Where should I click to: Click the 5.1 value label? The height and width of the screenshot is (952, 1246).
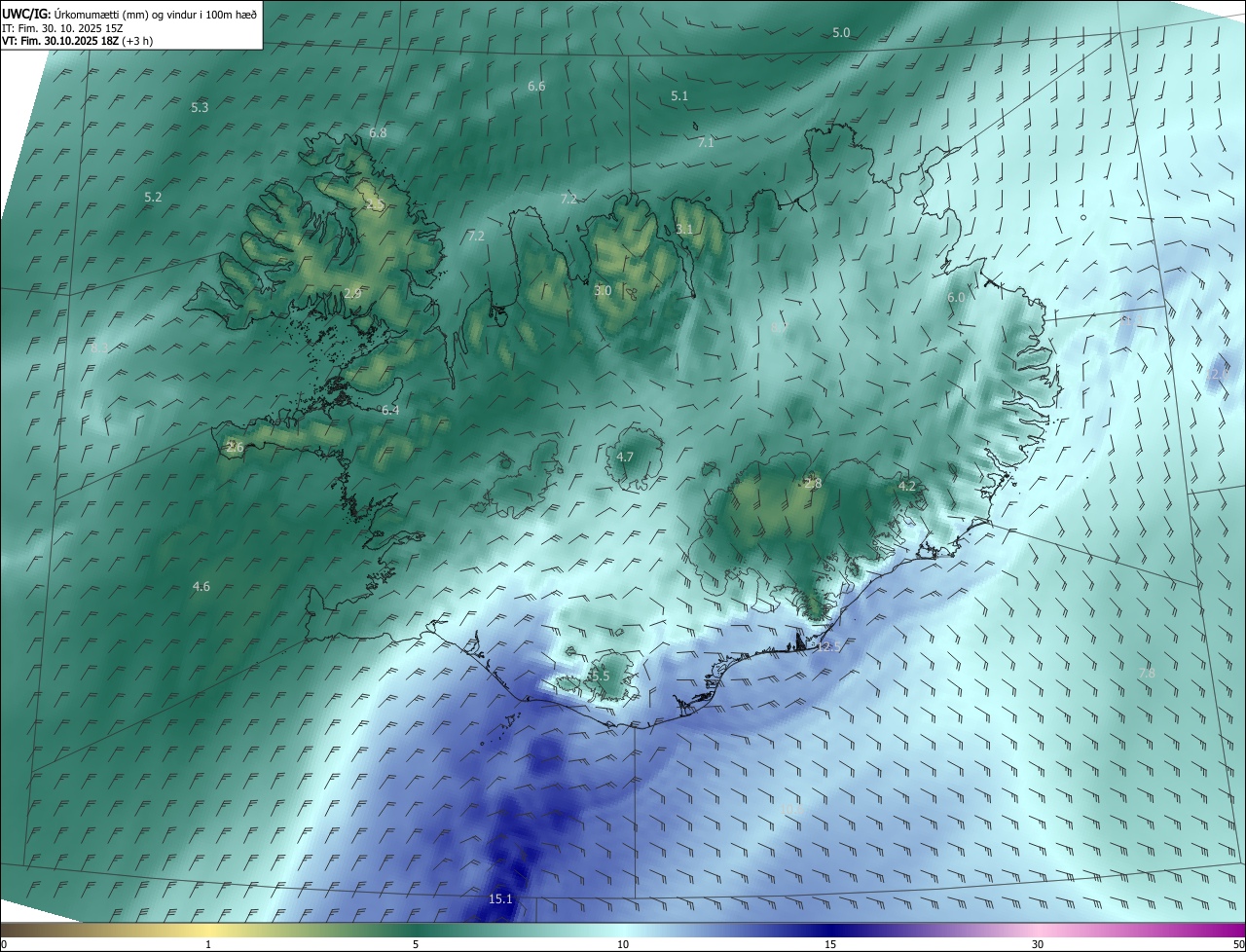(x=679, y=96)
